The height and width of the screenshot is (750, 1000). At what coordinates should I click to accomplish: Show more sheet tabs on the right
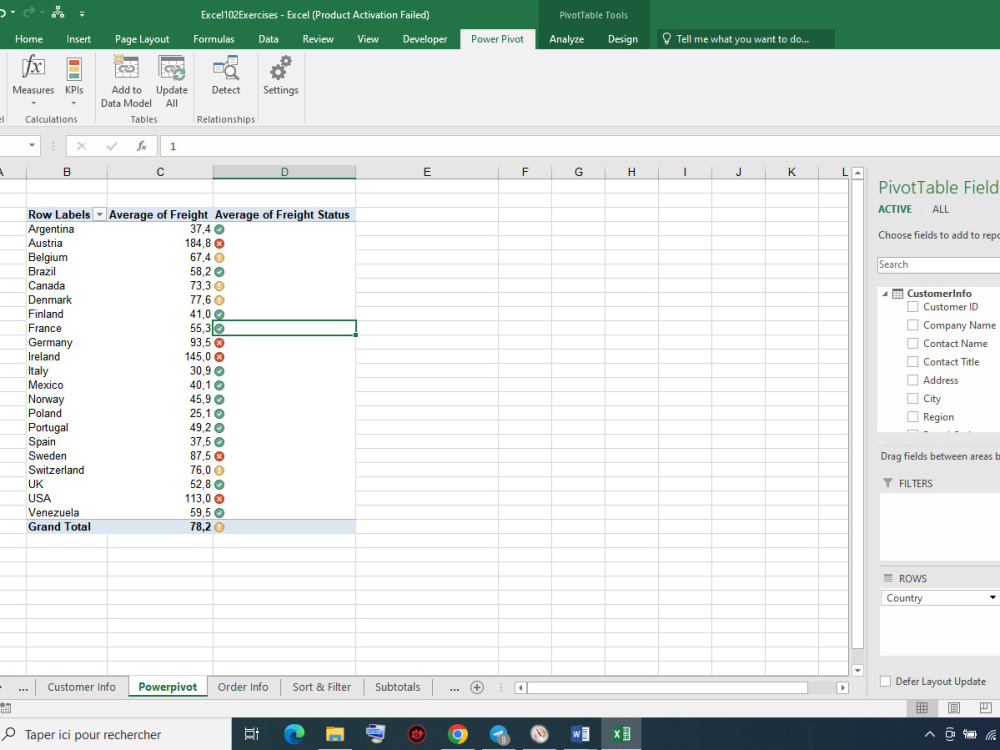[x=454, y=688]
